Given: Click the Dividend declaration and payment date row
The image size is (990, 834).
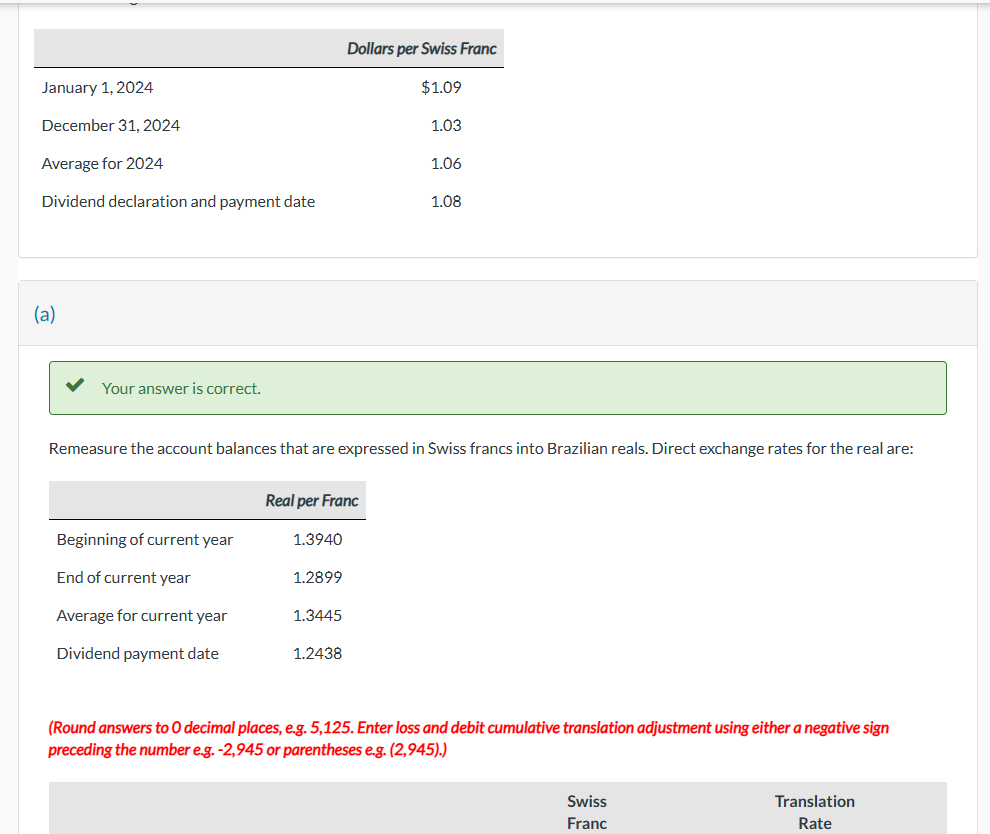Looking at the screenshot, I should point(178,201).
